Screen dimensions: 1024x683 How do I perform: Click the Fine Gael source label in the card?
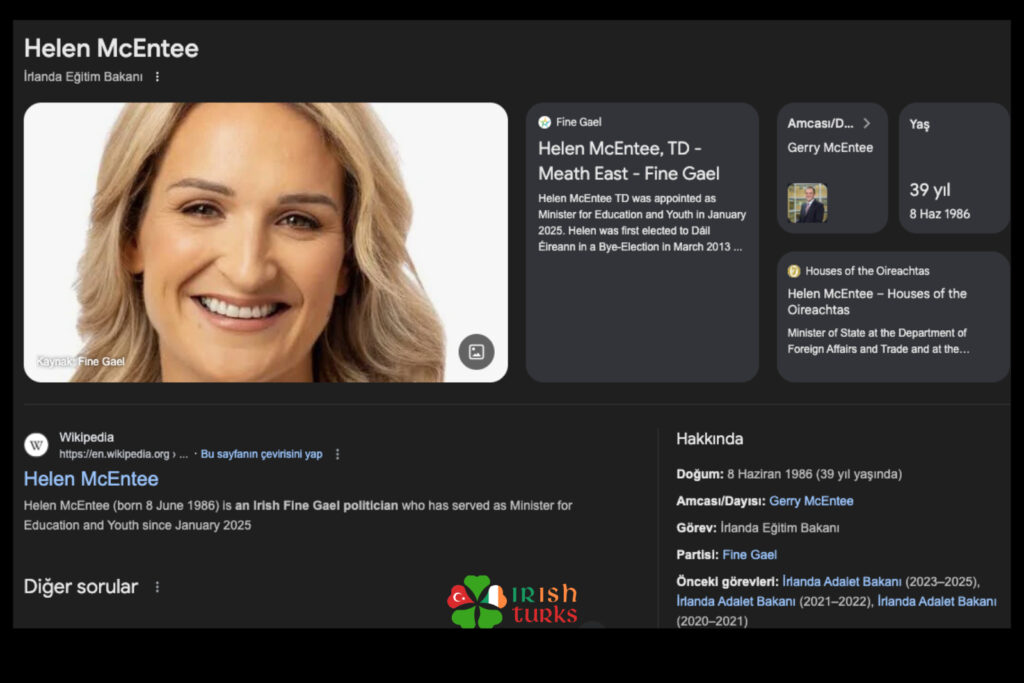pyautogui.click(x=579, y=122)
